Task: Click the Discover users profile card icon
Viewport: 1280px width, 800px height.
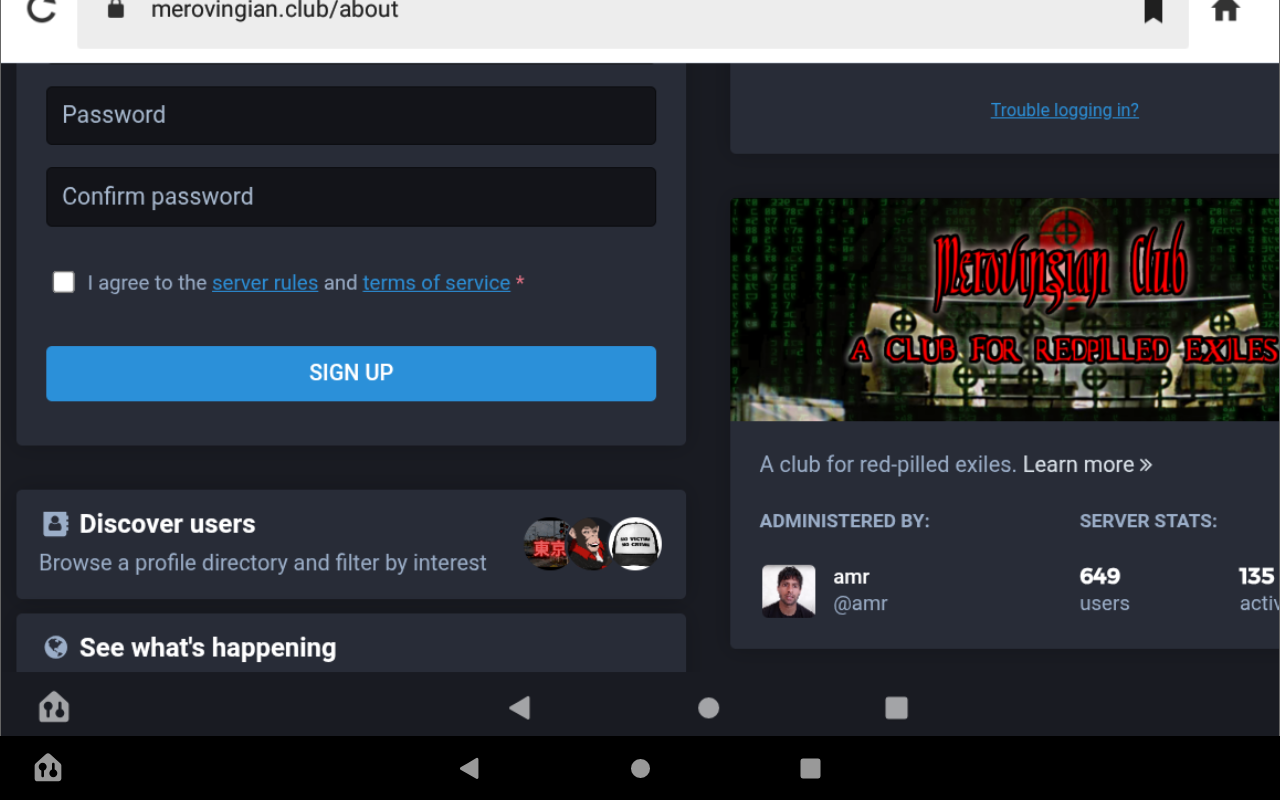Action: pos(56,523)
